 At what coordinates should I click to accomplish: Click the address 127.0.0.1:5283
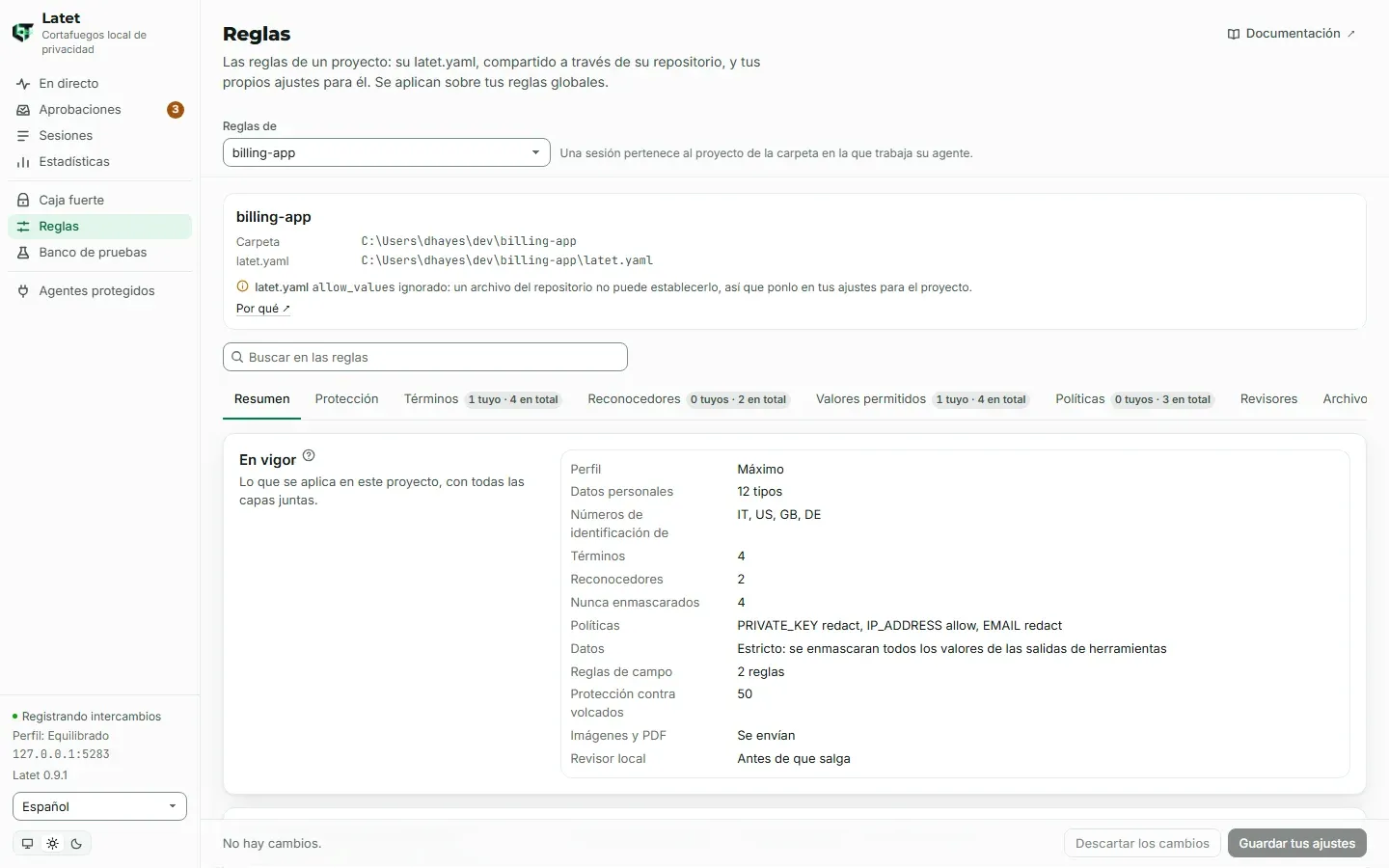[x=61, y=754]
